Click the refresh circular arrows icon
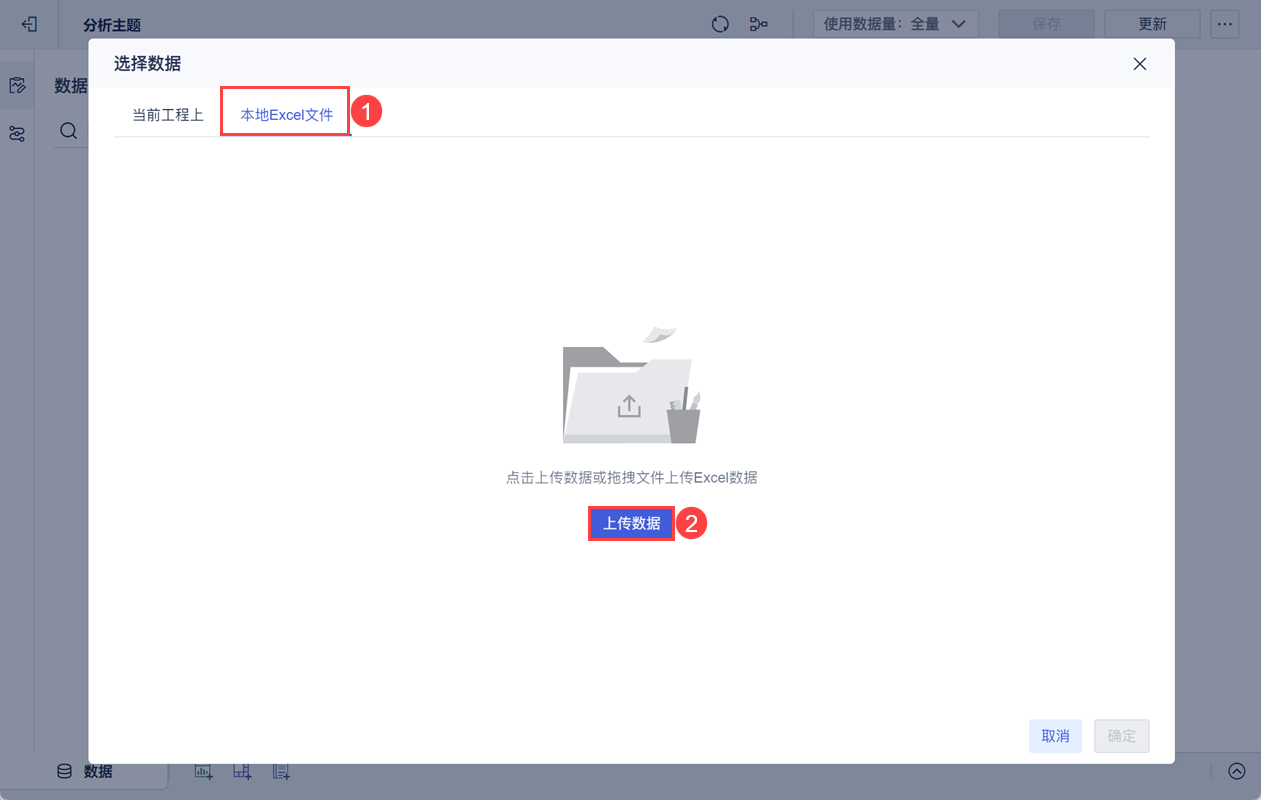Image resolution: width=1261 pixels, height=800 pixels. (x=720, y=24)
